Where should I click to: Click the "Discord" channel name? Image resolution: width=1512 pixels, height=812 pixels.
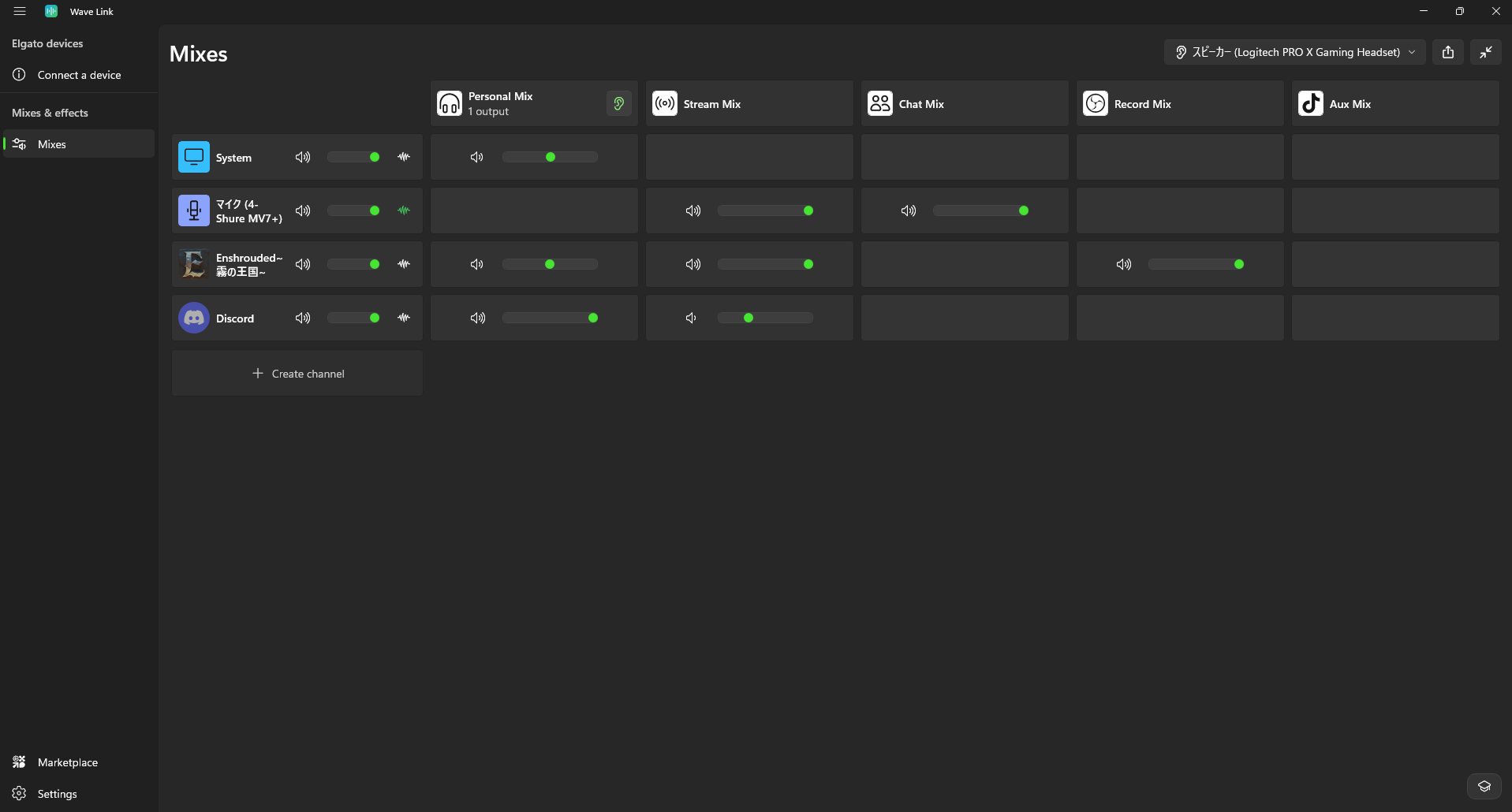tap(235, 318)
